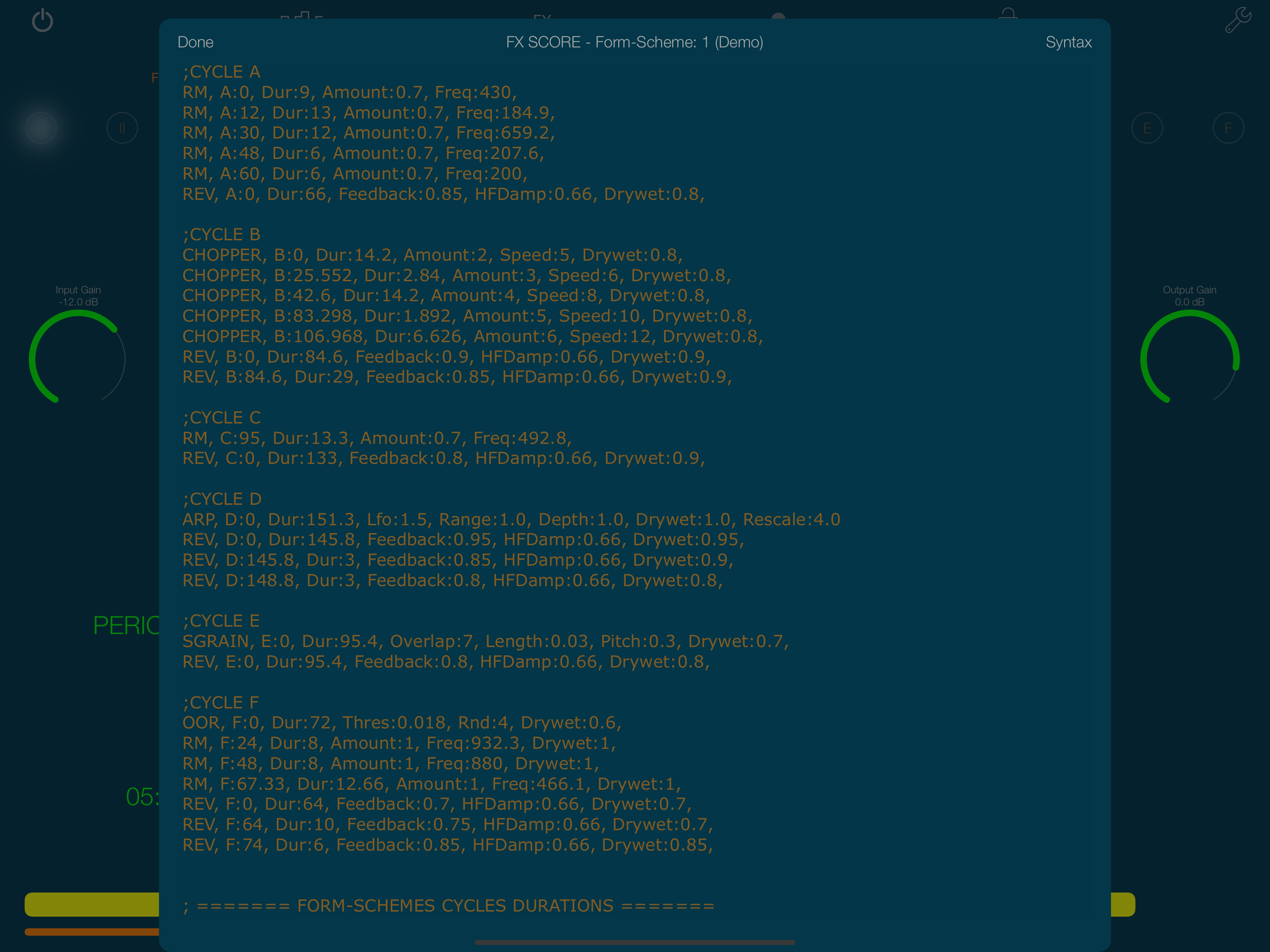
Task: Click line 'CHOPPER, B:0, Dur:14.2'
Action: pos(433,255)
